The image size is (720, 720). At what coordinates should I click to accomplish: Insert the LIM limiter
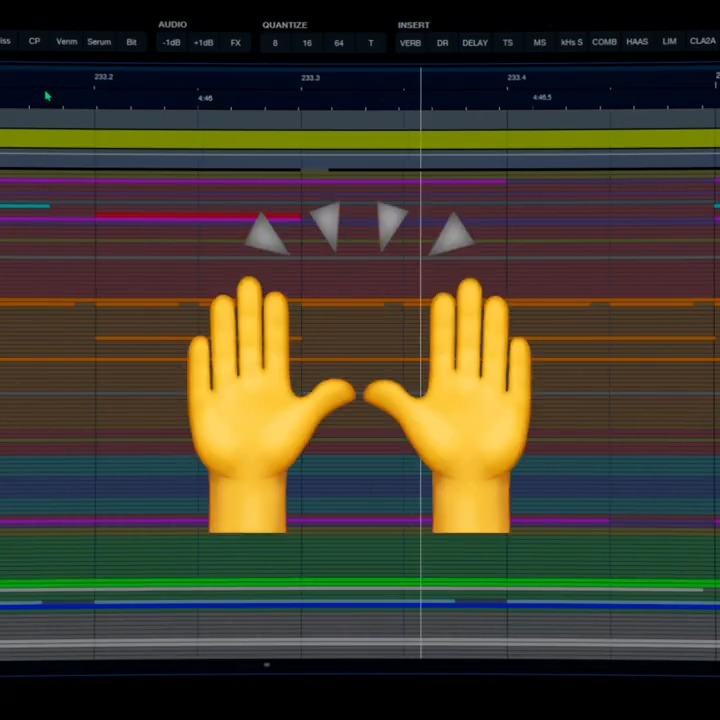(669, 41)
